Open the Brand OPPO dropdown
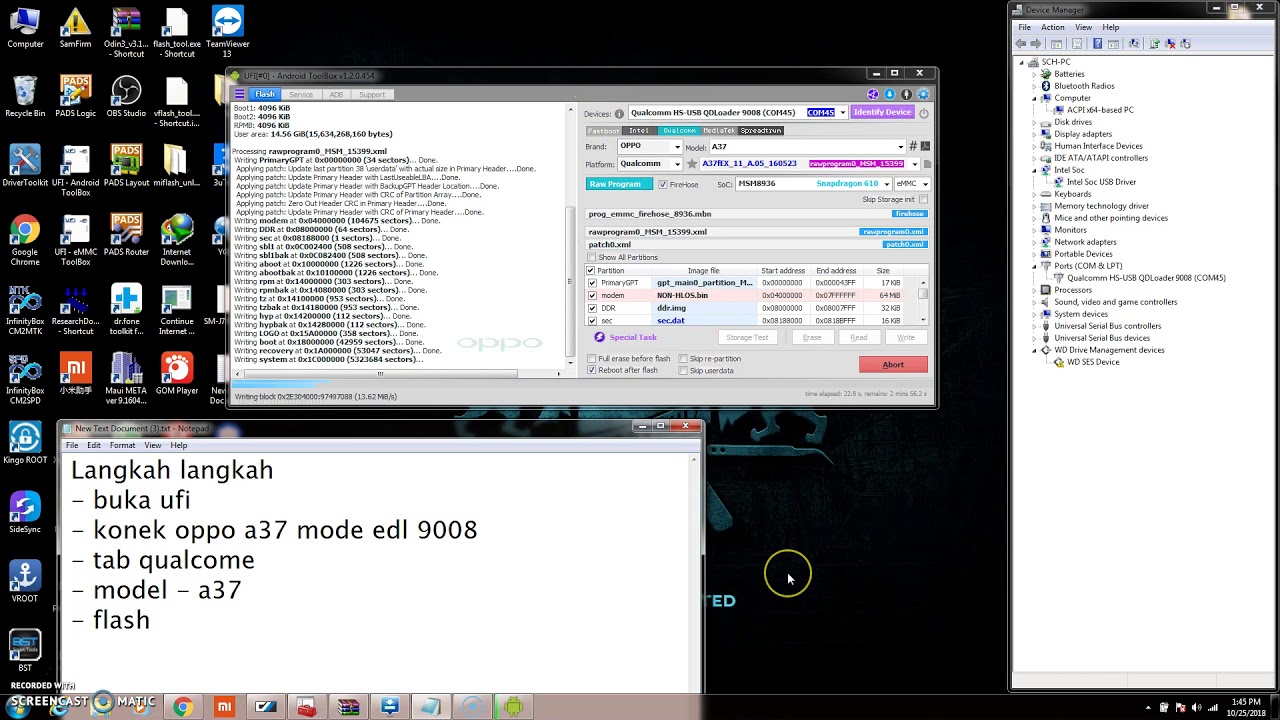The width and height of the screenshot is (1280, 720). (677, 146)
